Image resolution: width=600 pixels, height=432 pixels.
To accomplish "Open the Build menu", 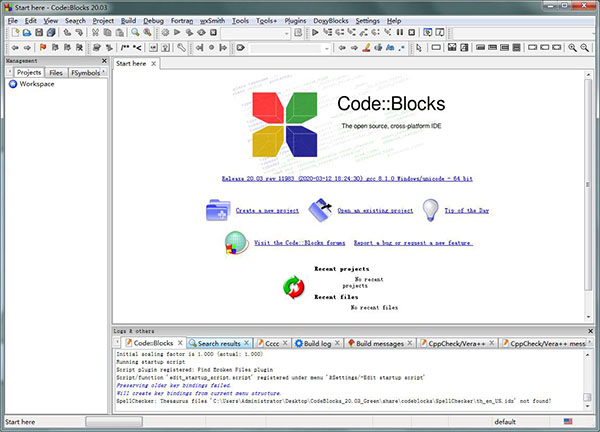I will pyautogui.click(x=129, y=21).
